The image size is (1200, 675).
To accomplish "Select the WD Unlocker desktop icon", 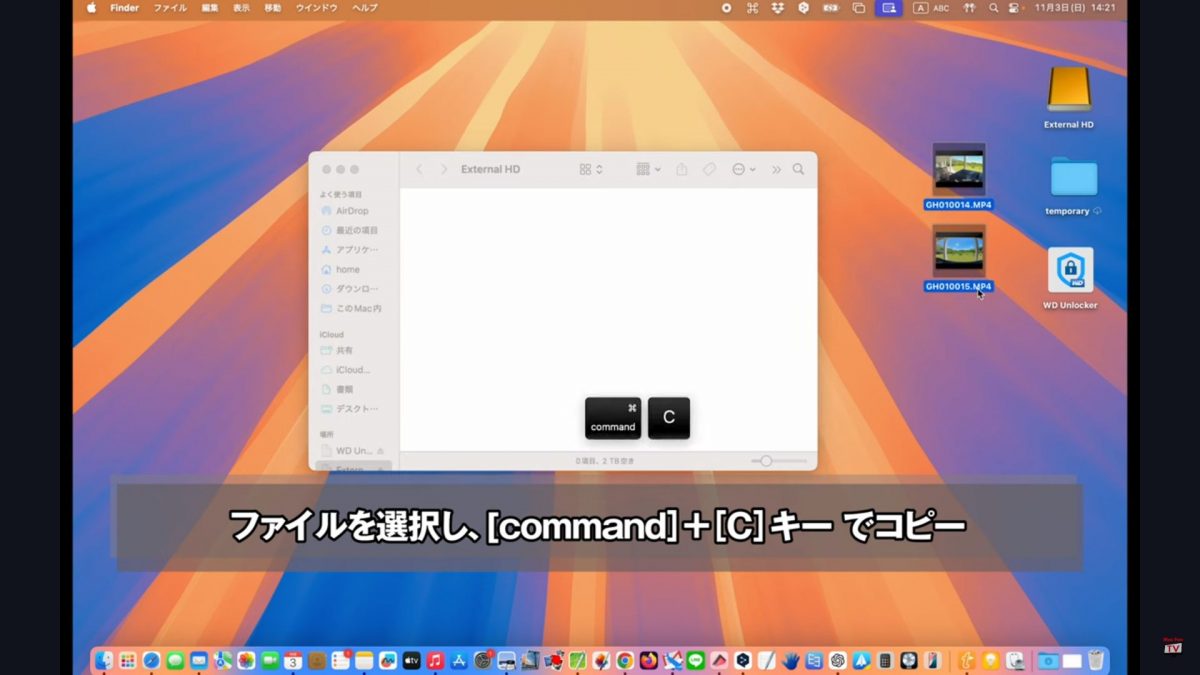I will pos(1070,270).
